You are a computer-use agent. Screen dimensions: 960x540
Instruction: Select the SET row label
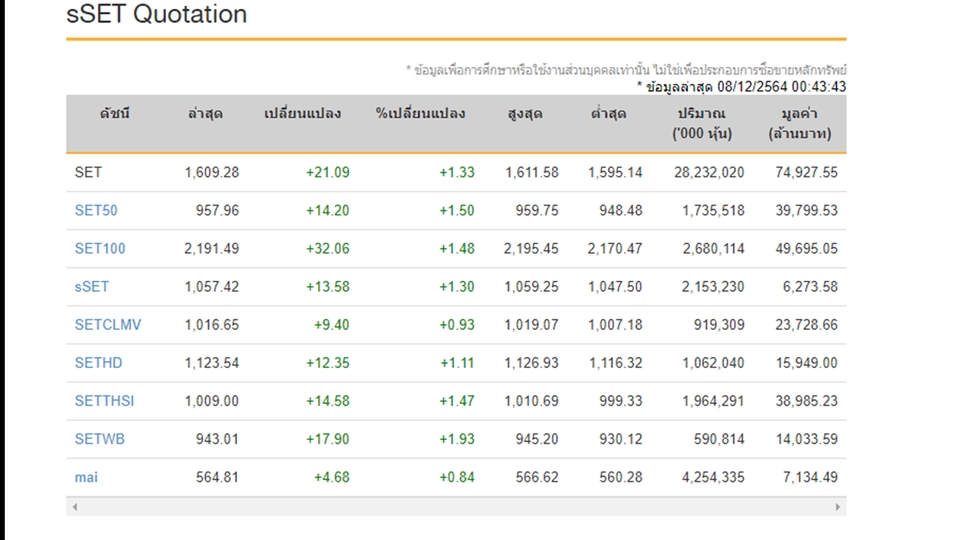click(x=88, y=173)
